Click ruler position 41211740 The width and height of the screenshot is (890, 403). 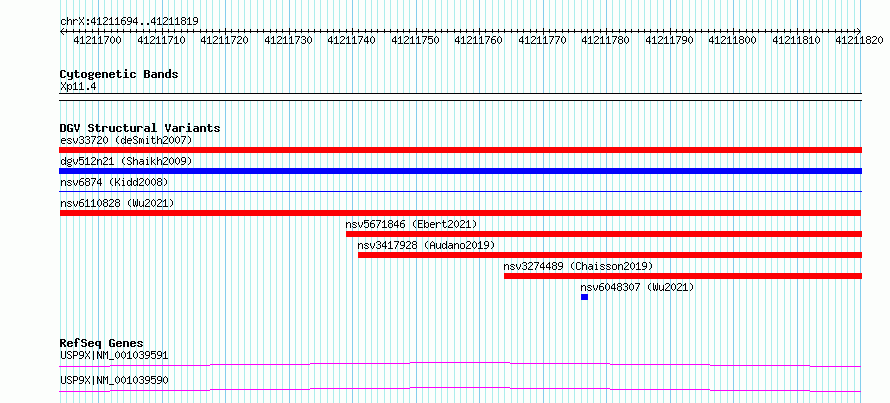[352, 40]
